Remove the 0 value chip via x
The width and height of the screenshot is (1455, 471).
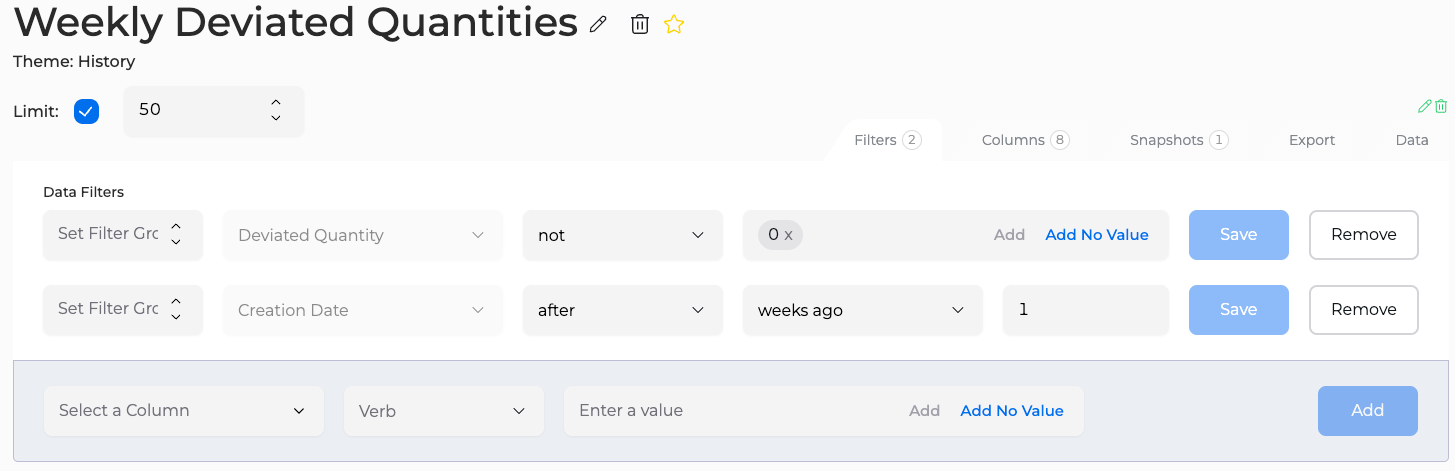coord(788,235)
